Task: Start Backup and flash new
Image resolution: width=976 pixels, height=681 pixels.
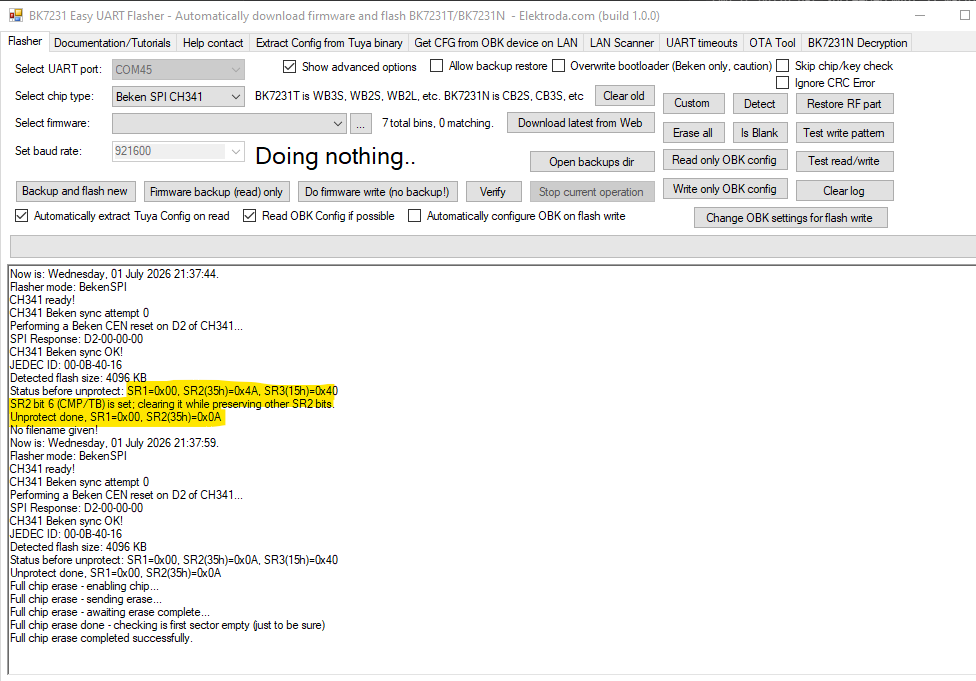Action: point(75,191)
